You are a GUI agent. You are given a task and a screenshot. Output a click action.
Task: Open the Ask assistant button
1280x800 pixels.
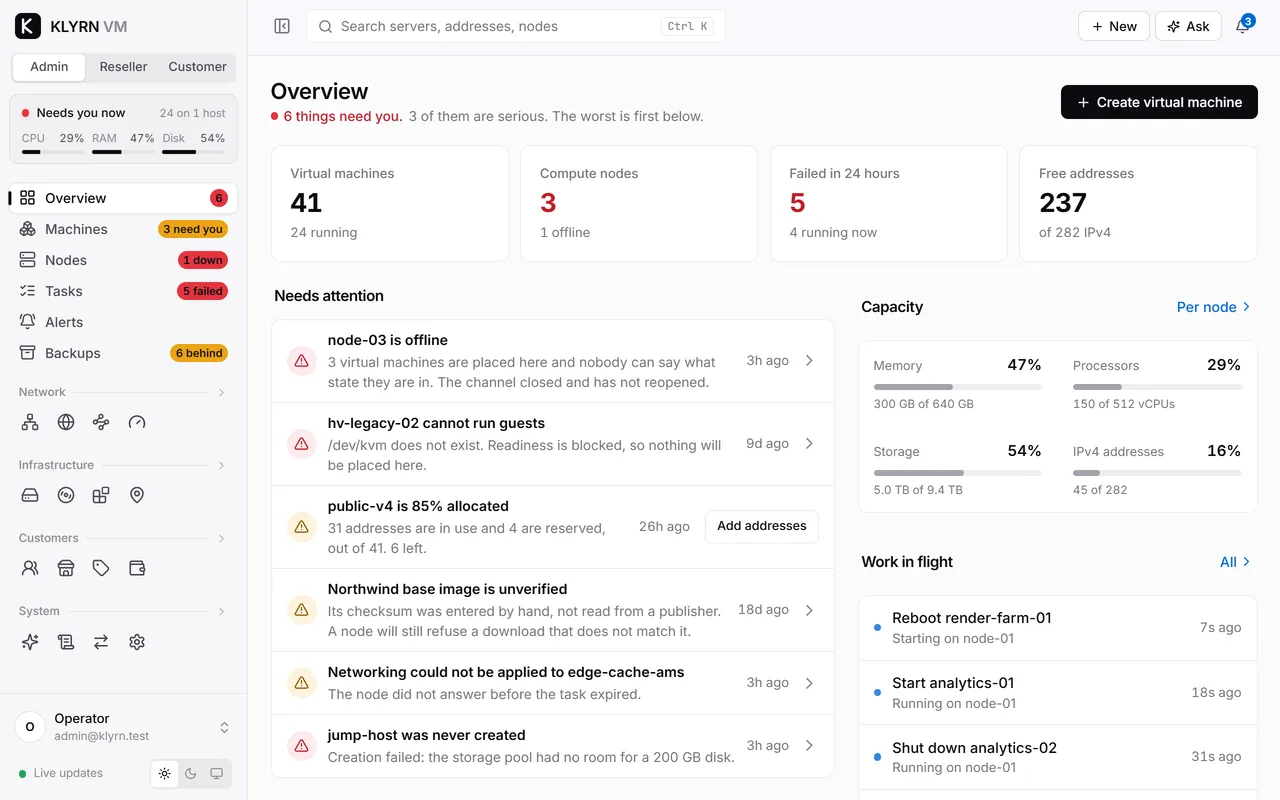[1188, 26]
